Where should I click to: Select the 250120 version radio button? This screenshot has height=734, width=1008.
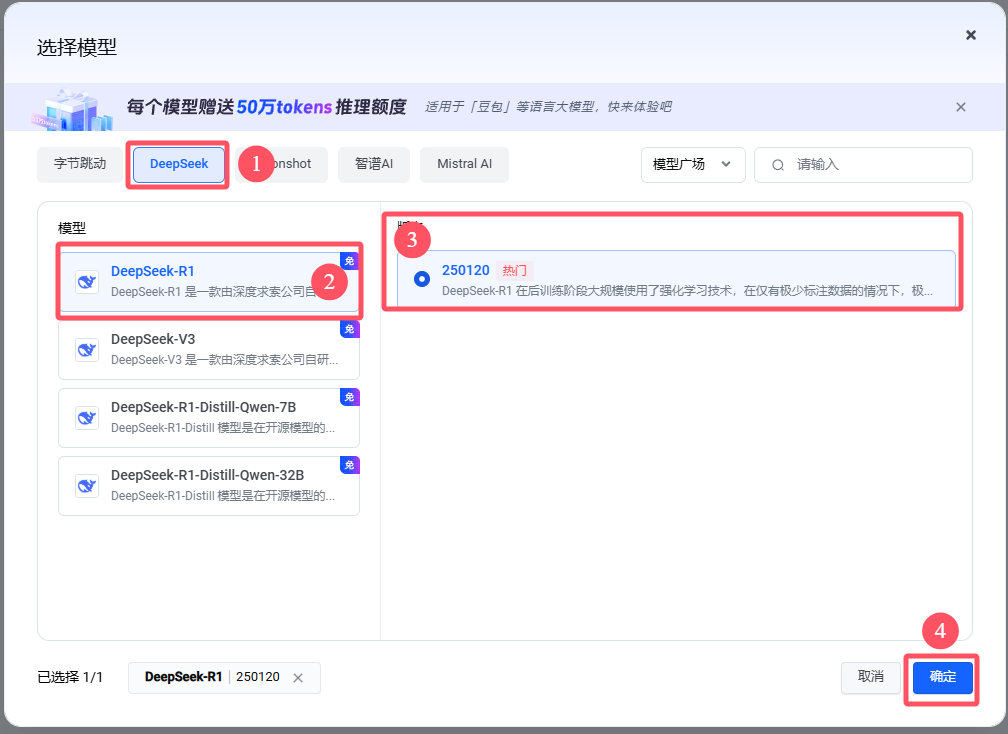point(422,279)
